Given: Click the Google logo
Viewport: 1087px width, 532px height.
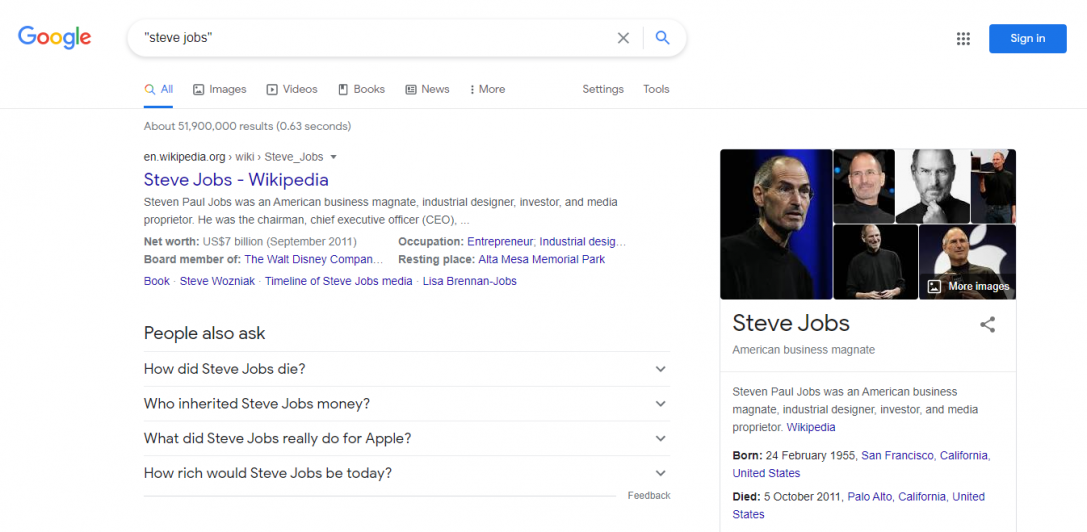Looking at the screenshot, I should [55, 37].
